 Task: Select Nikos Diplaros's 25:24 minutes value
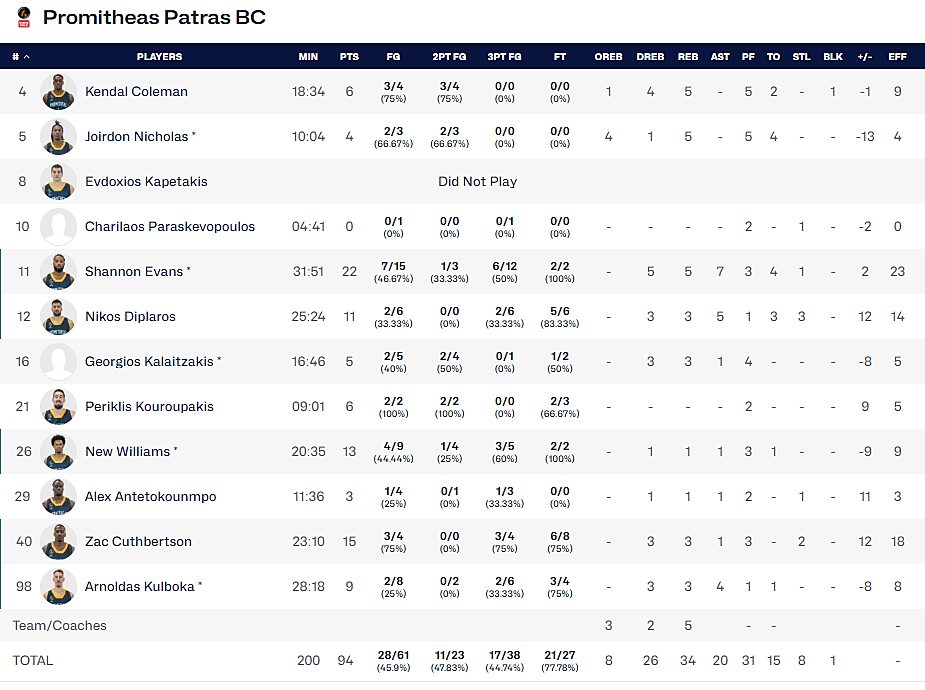(x=308, y=317)
